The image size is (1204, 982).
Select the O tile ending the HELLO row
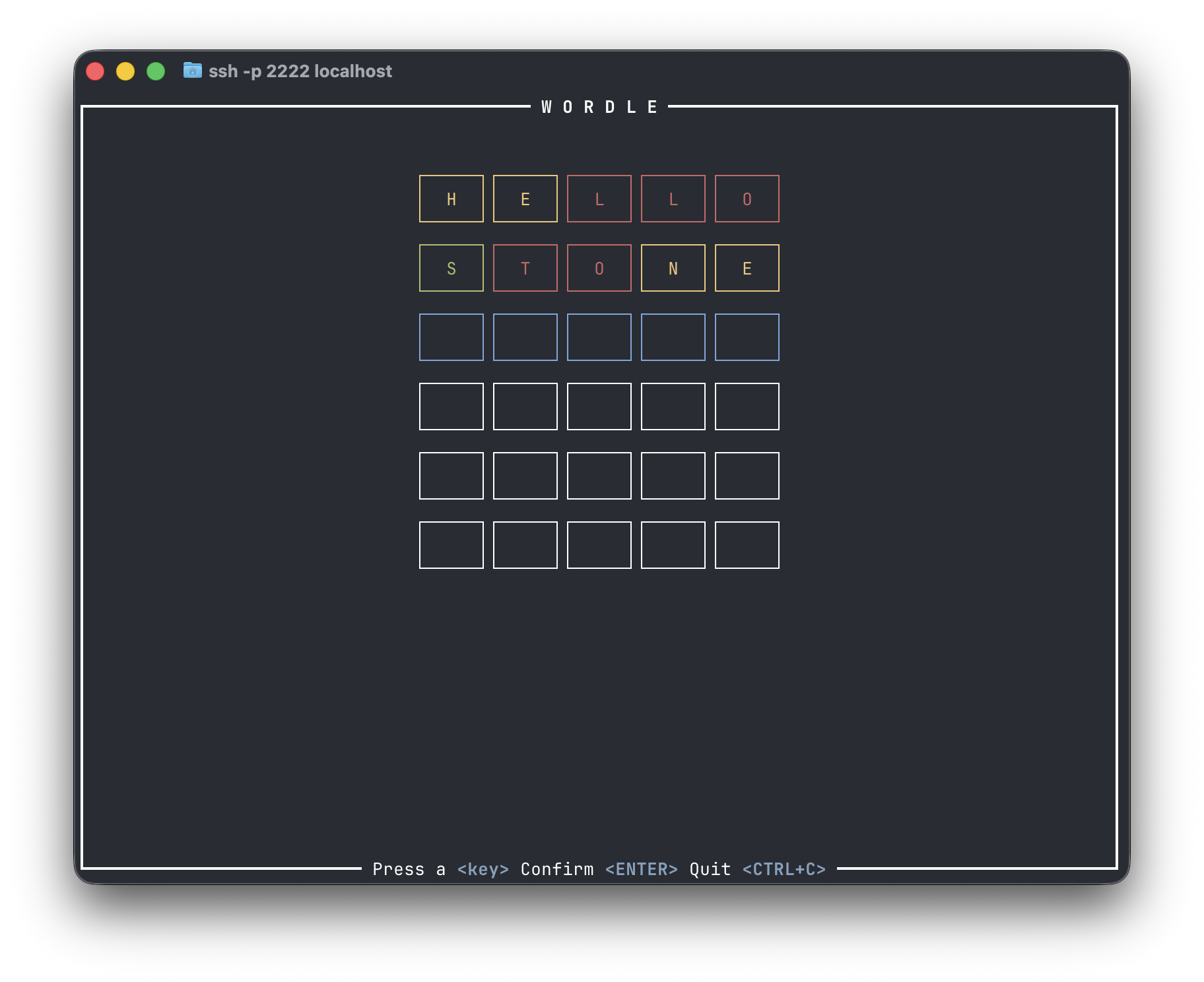click(x=747, y=199)
